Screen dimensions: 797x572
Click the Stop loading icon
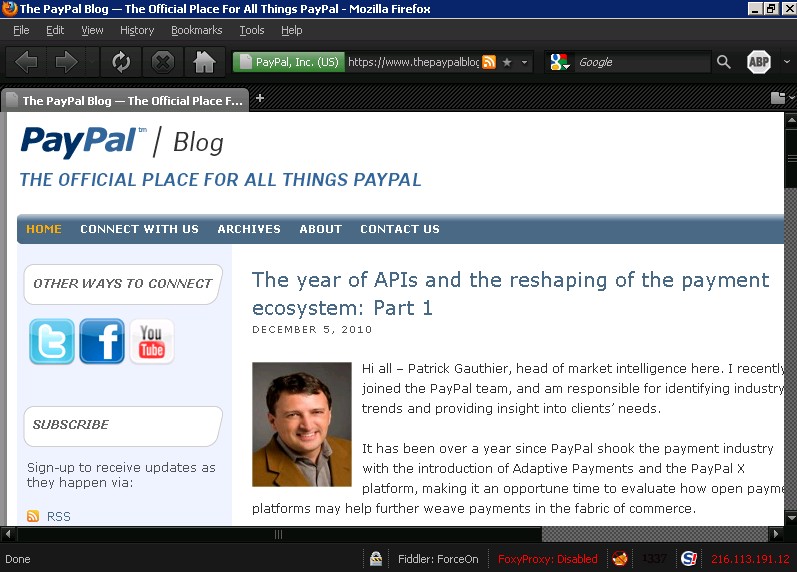click(163, 62)
